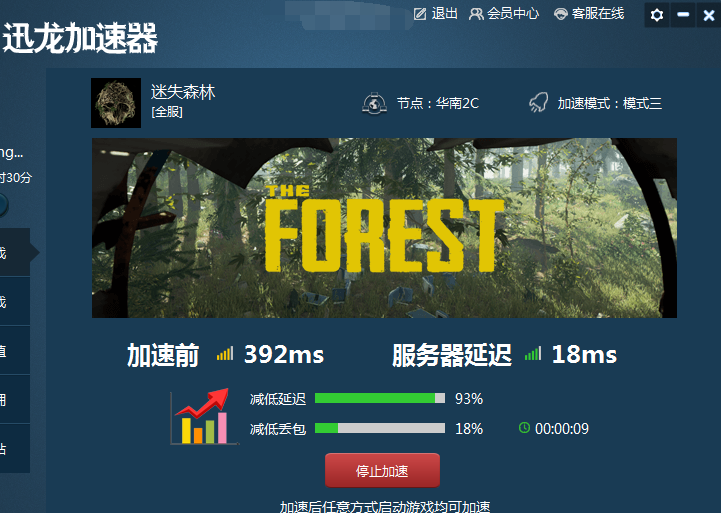
Task: Click the 加速后任意方式启动游戏均可加速 hint text
Action: 385,506
